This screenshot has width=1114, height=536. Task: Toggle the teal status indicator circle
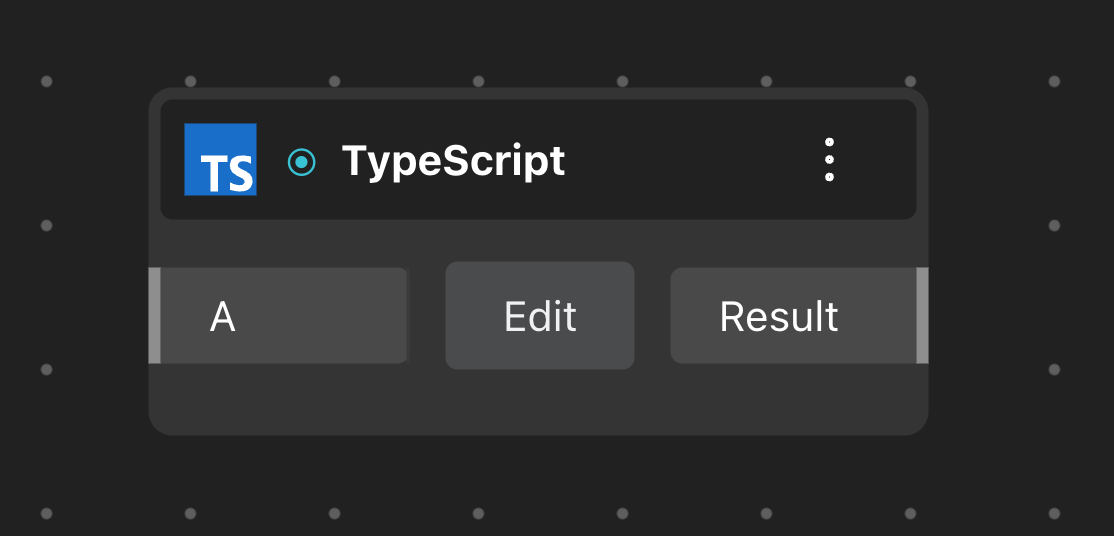pyautogui.click(x=302, y=161)
